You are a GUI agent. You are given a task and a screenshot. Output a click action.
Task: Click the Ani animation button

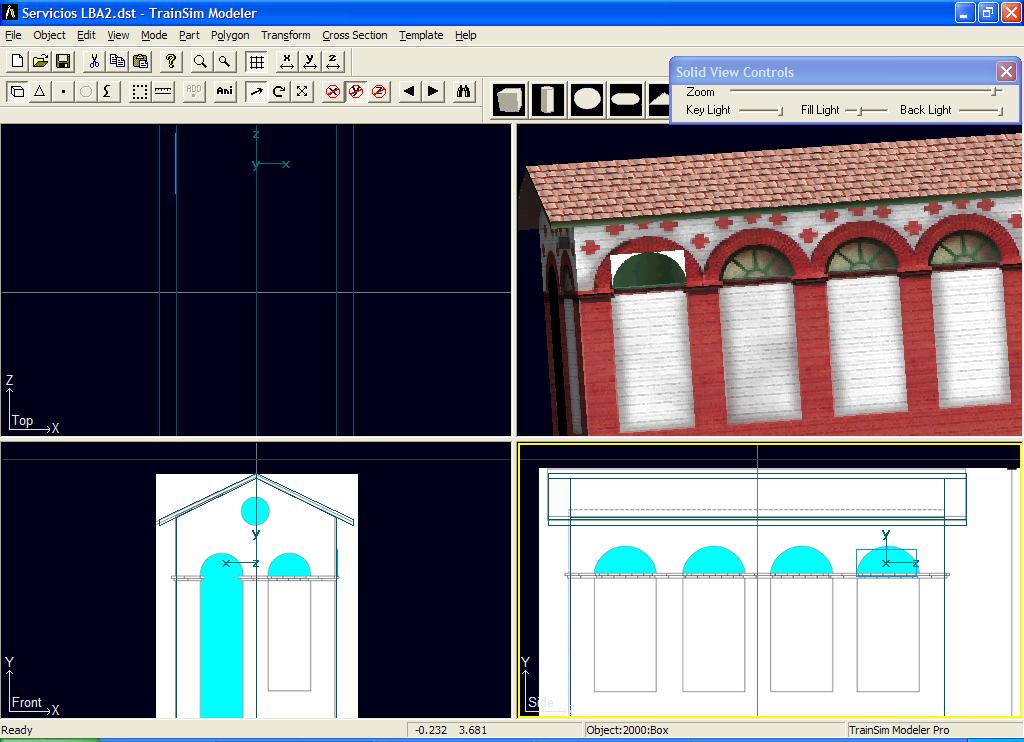pyautogui.click(x=224, y=92)
